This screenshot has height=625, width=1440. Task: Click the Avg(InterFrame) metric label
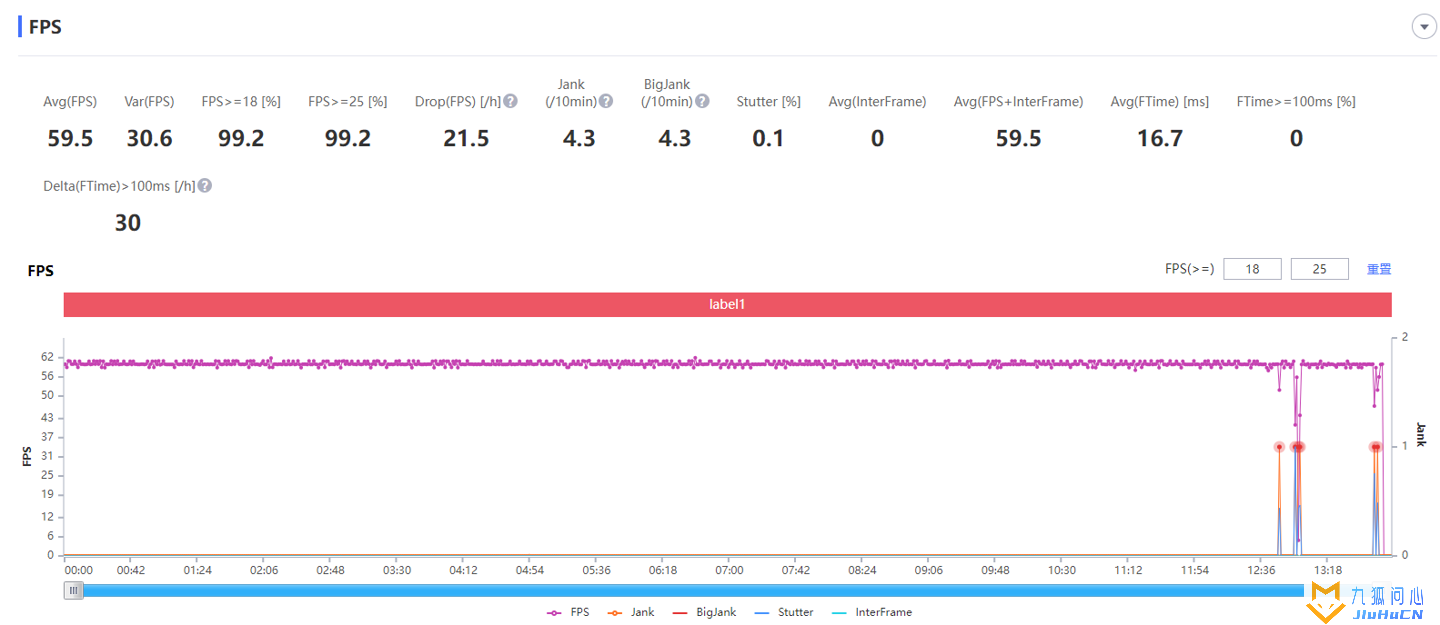[877, 101]
